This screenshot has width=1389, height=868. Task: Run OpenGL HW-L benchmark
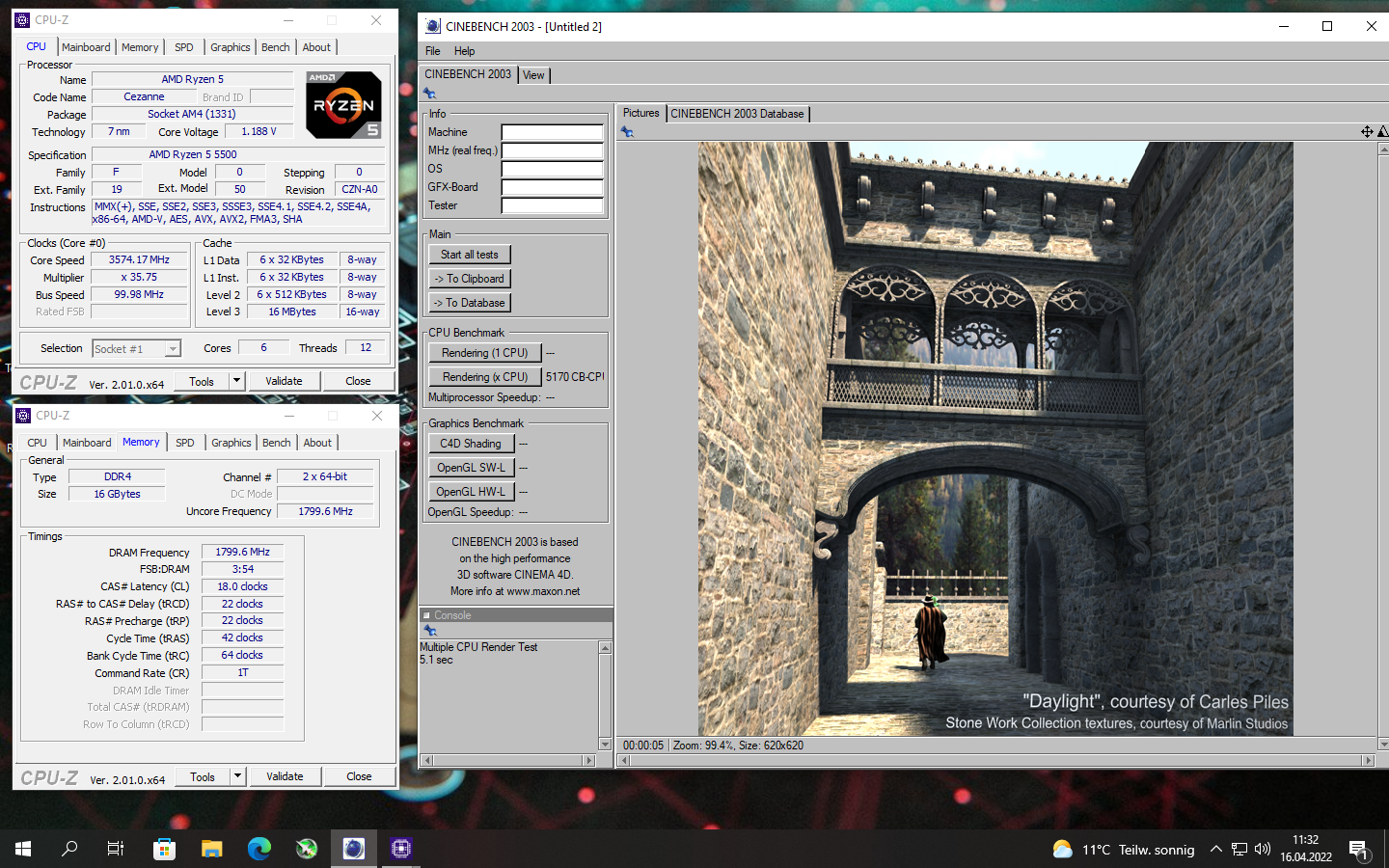tap(471, 492)
